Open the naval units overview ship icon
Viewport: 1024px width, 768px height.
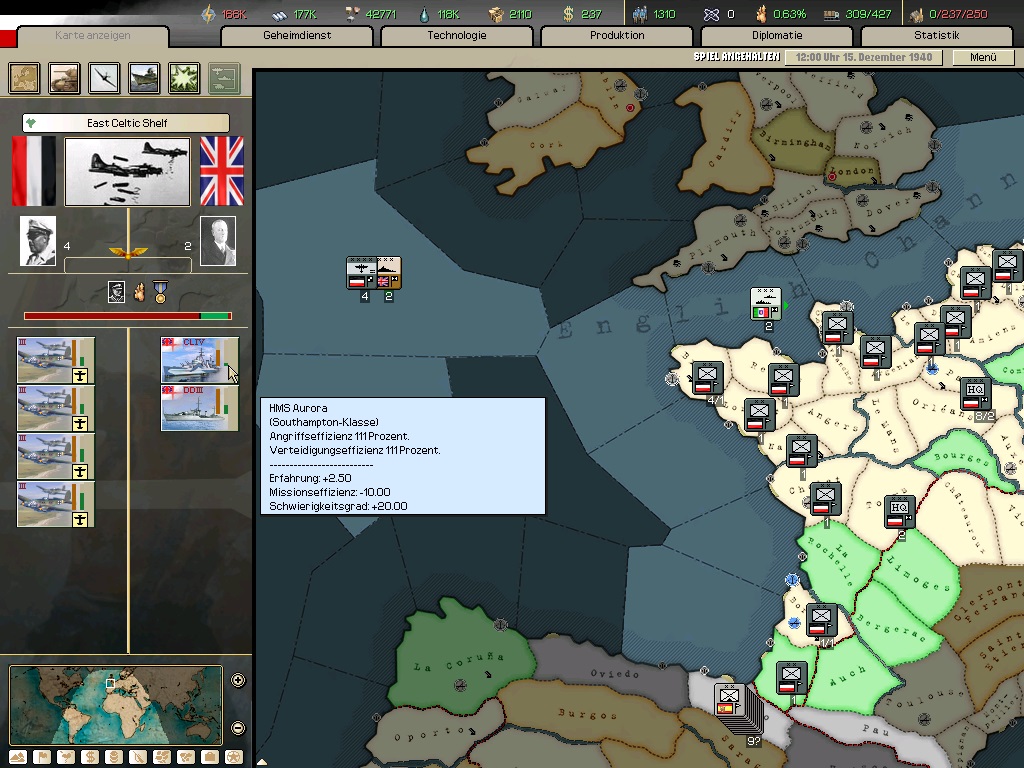(144, 77)
